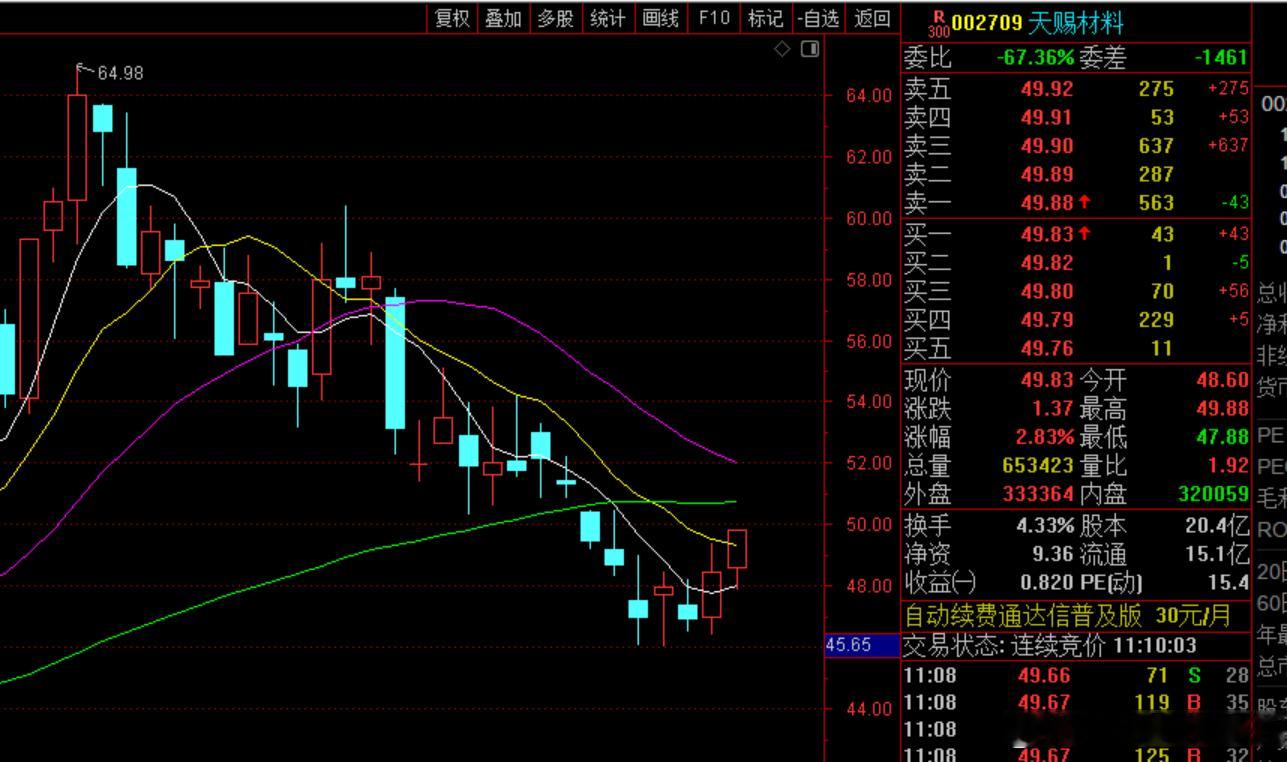Viewport: 1287px width, 762px height.
Task: Remove the stock with the -自选 button
Action: pos(819,18)
